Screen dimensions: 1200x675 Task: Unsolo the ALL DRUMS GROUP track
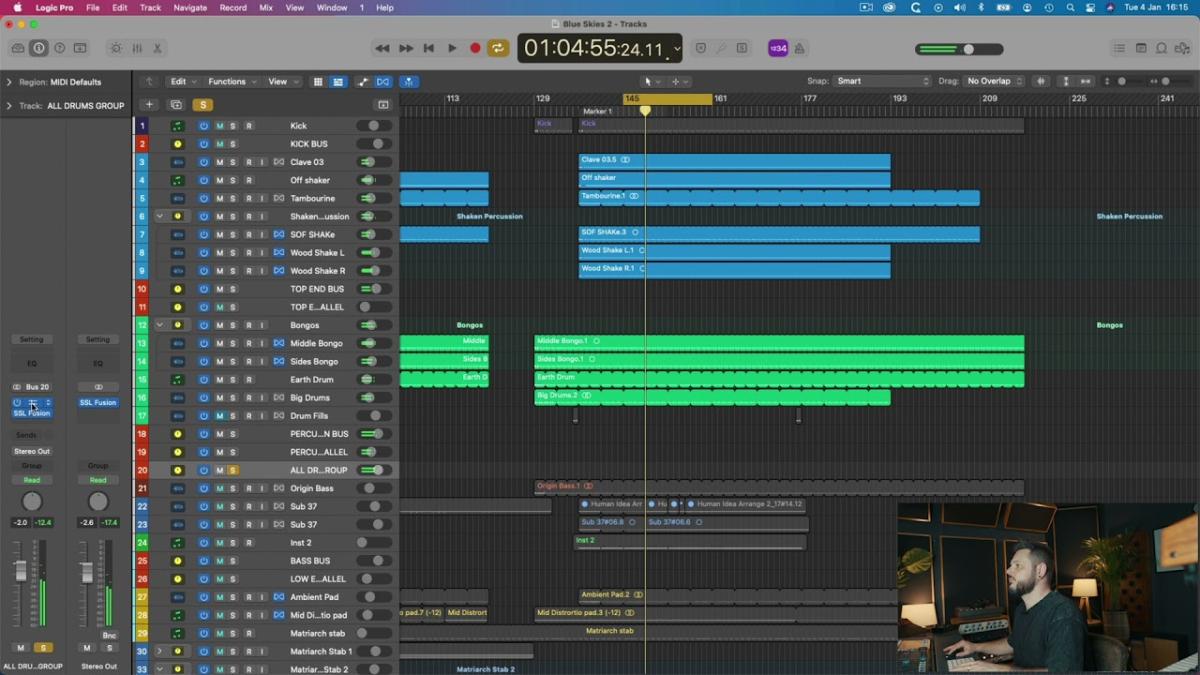(x=233, y=470)
